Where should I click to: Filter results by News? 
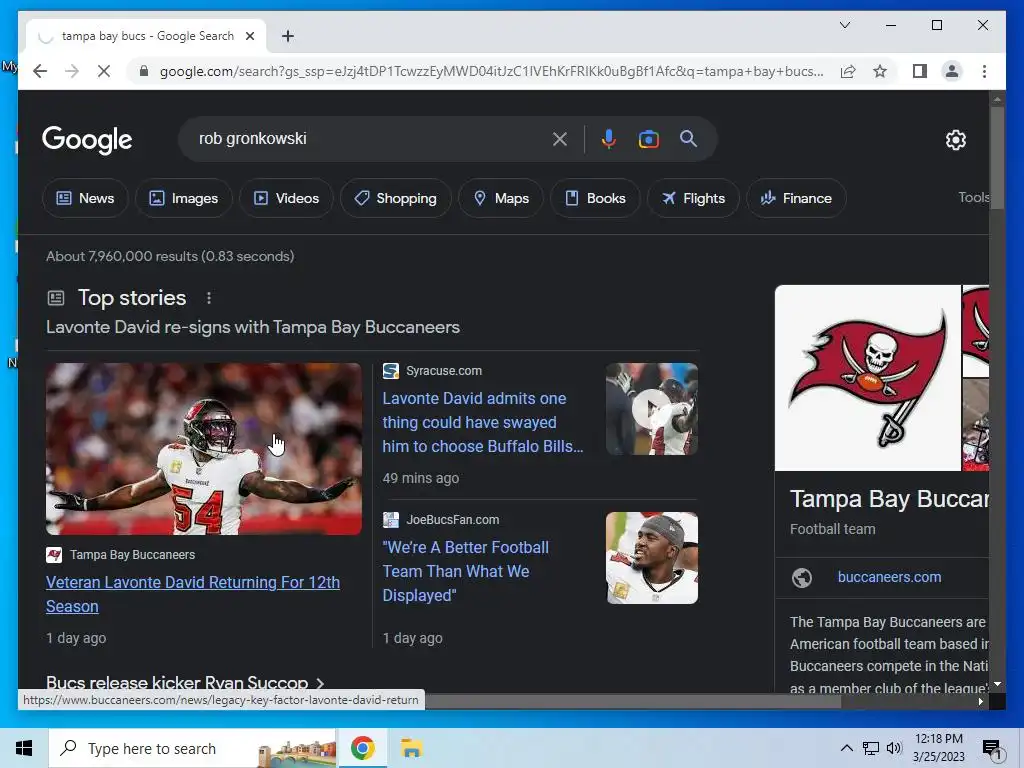tap(85, 198)
